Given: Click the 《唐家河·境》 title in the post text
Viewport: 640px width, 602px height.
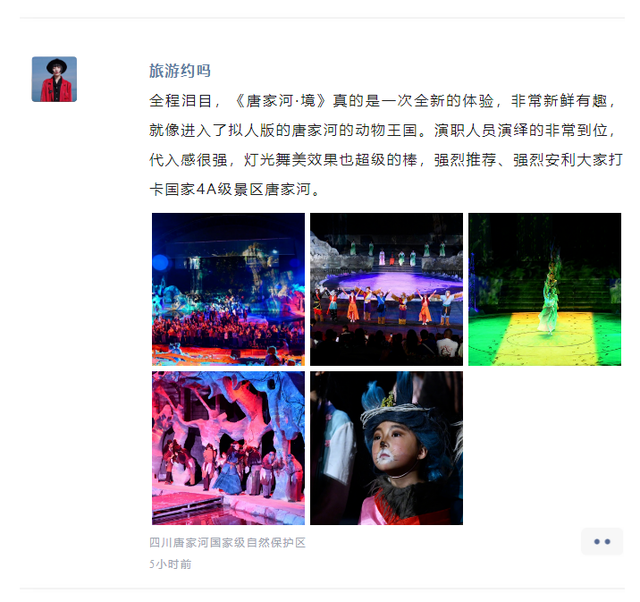Looking at the screenshot, I should point(282,100).
